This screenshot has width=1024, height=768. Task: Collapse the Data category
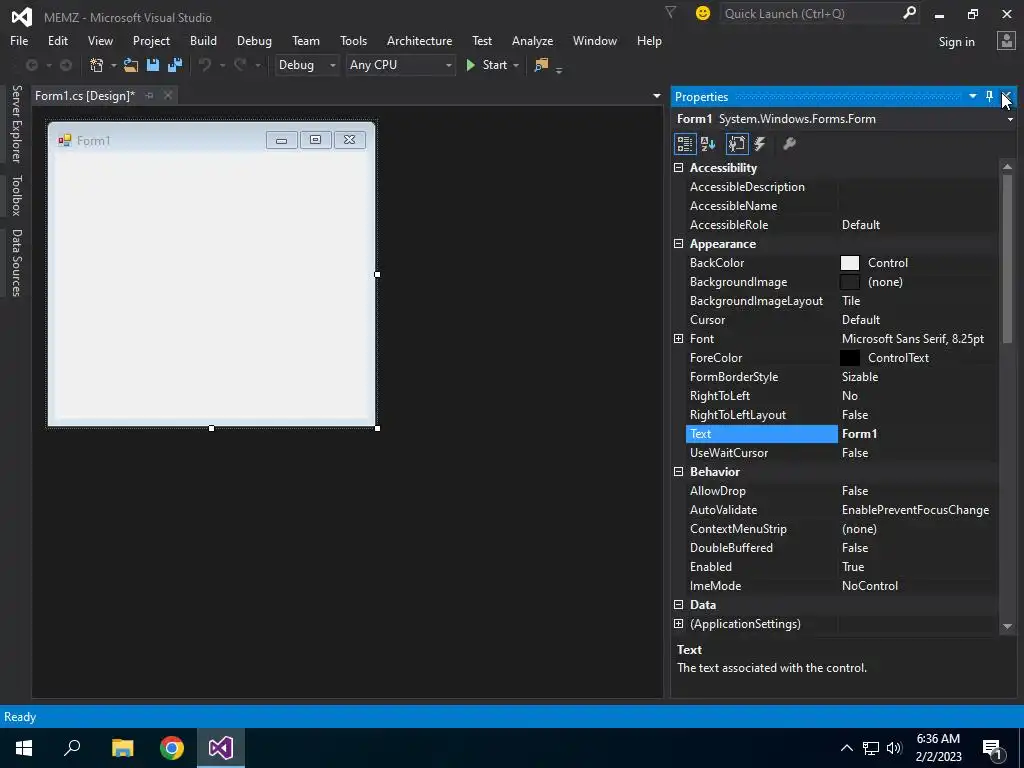(679, 605)
